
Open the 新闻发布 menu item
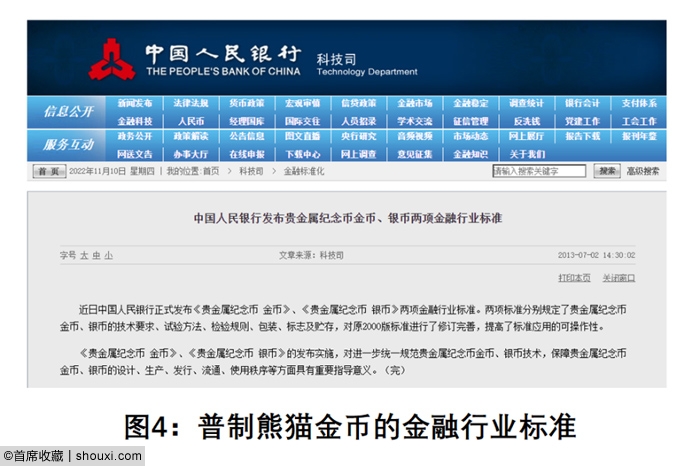pos(135,104)
